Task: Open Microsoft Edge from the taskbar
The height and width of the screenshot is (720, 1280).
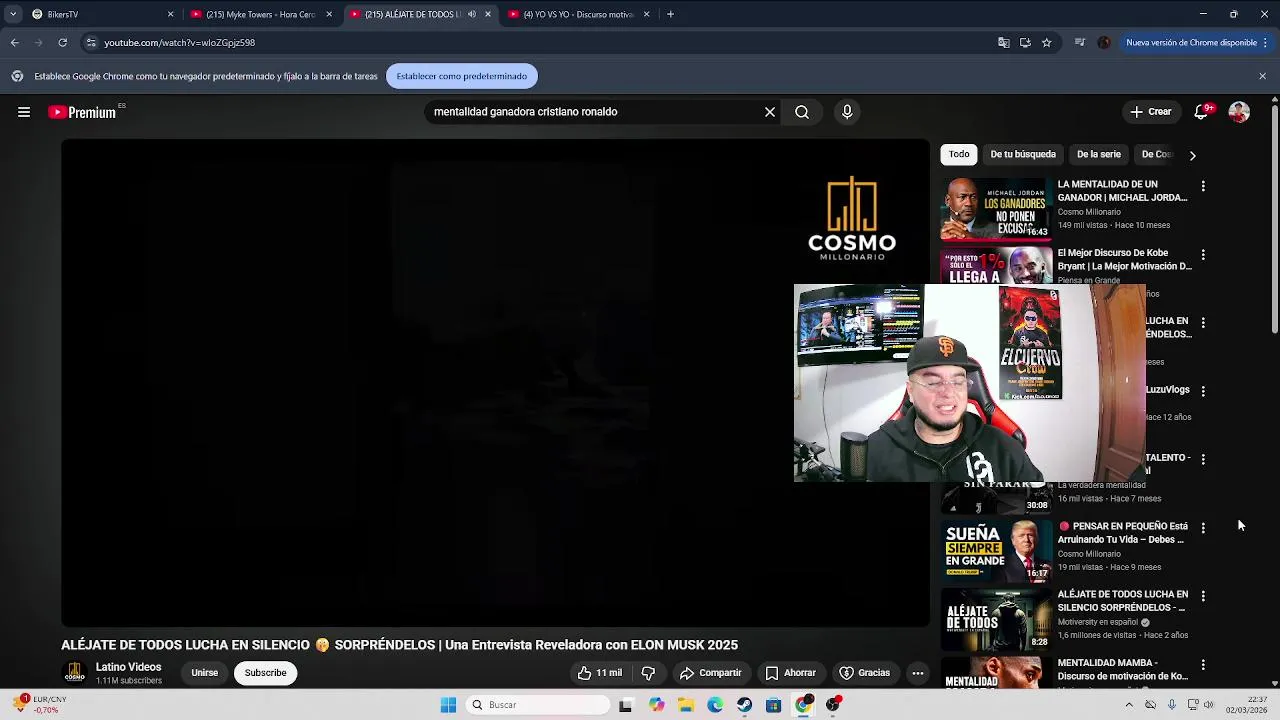Action: click(x=715, y=705)
